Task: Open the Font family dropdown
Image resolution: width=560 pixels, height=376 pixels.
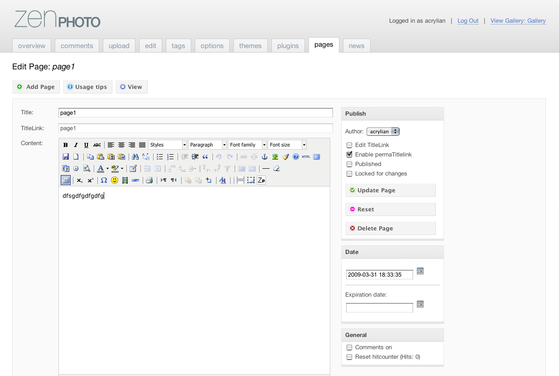Action: [x=248, y=145]
